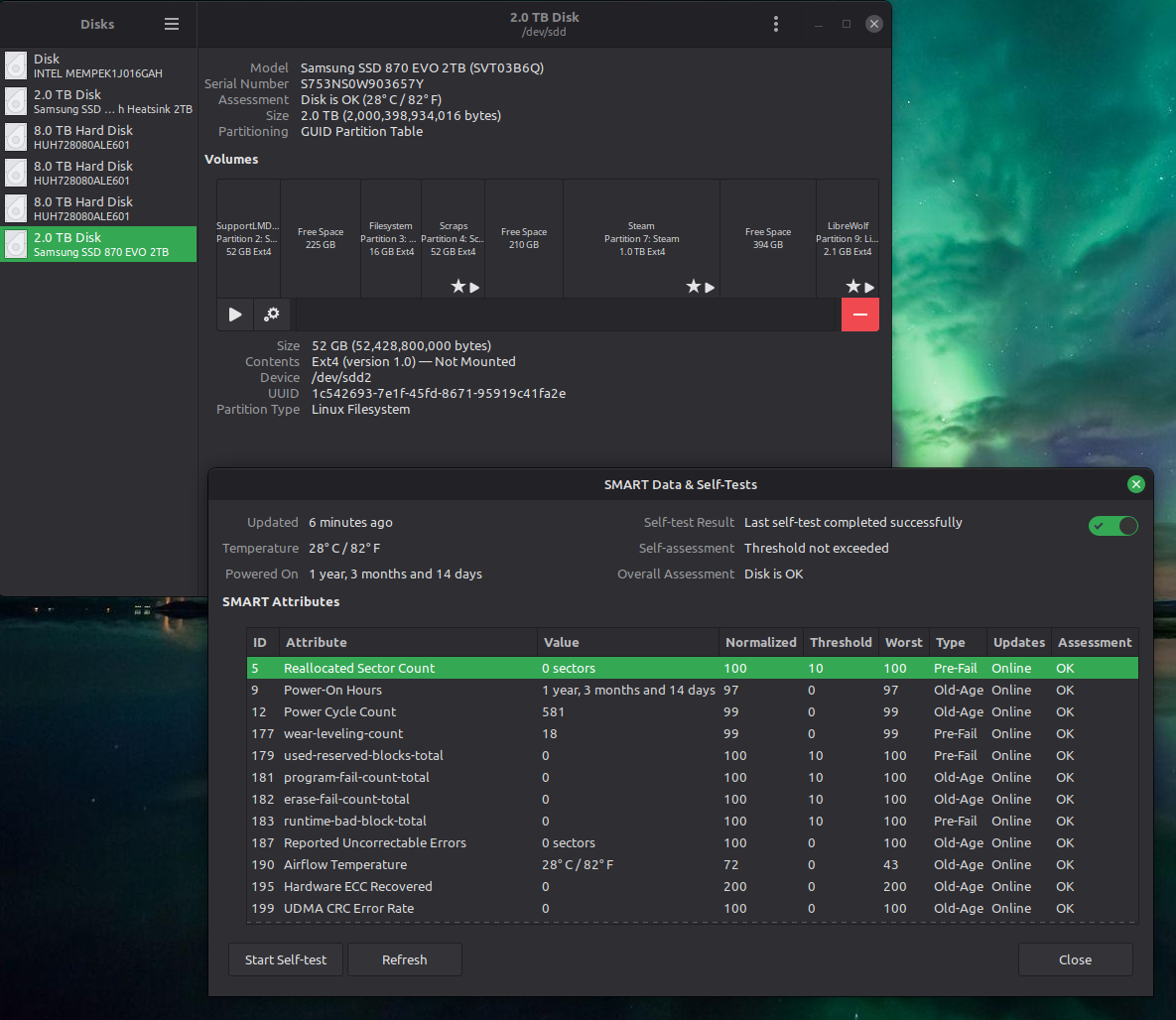The width and height of the screenshot is (1176, 1020).
Task: Click star icon on Steam partition
Action: [x=694, y=287]
